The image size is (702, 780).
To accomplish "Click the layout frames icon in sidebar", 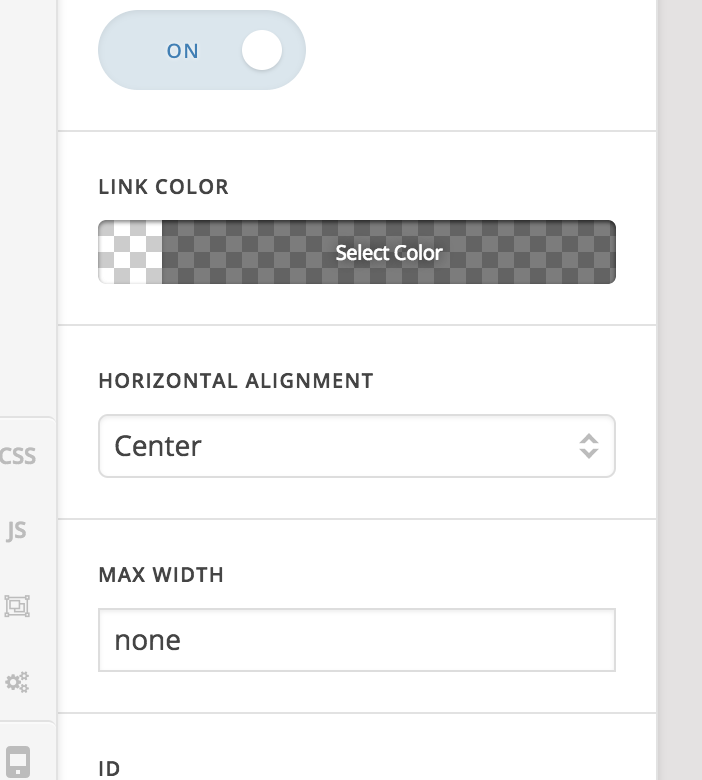I will (17, 606).
